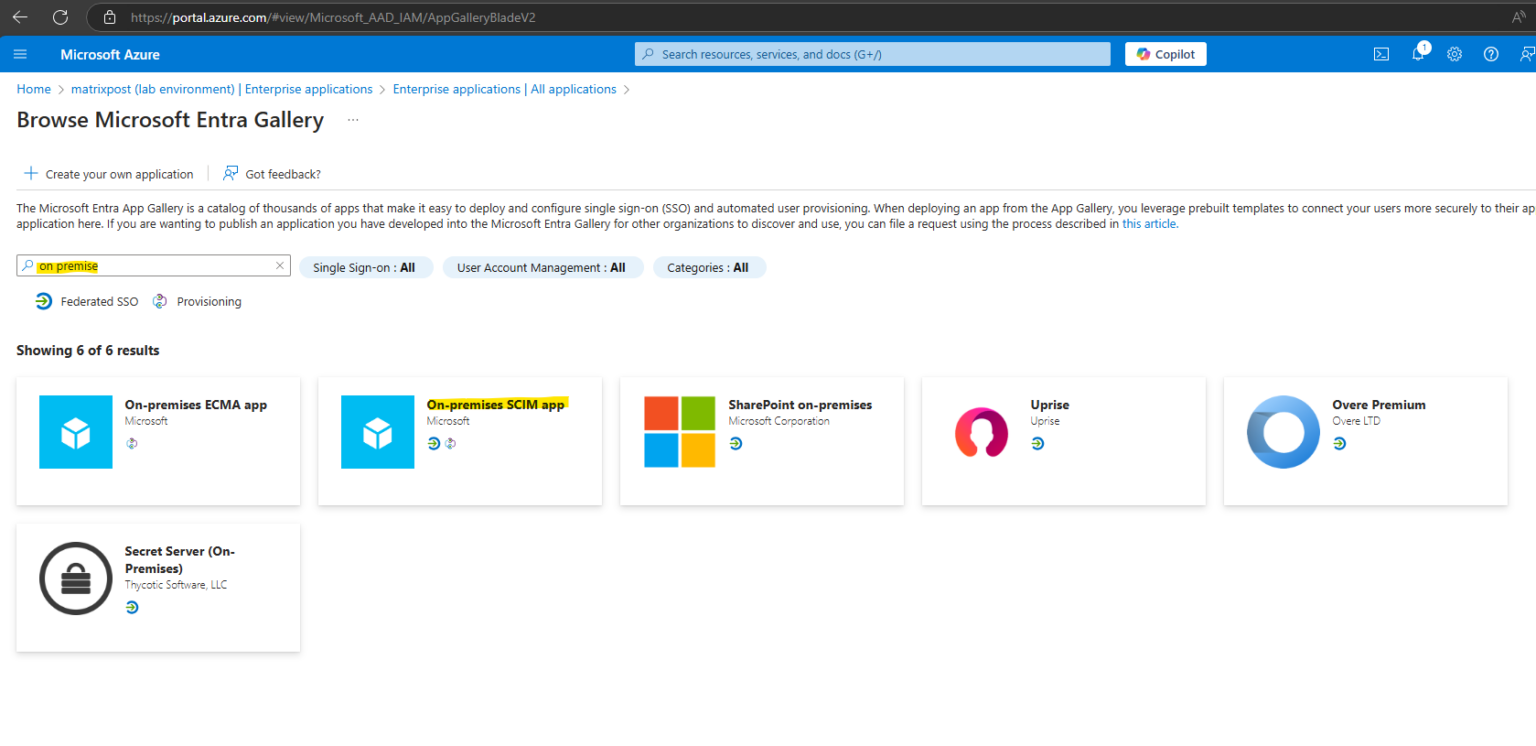Toggle the Federated SSO filter
1536x746 pixels.
(86, 301)
